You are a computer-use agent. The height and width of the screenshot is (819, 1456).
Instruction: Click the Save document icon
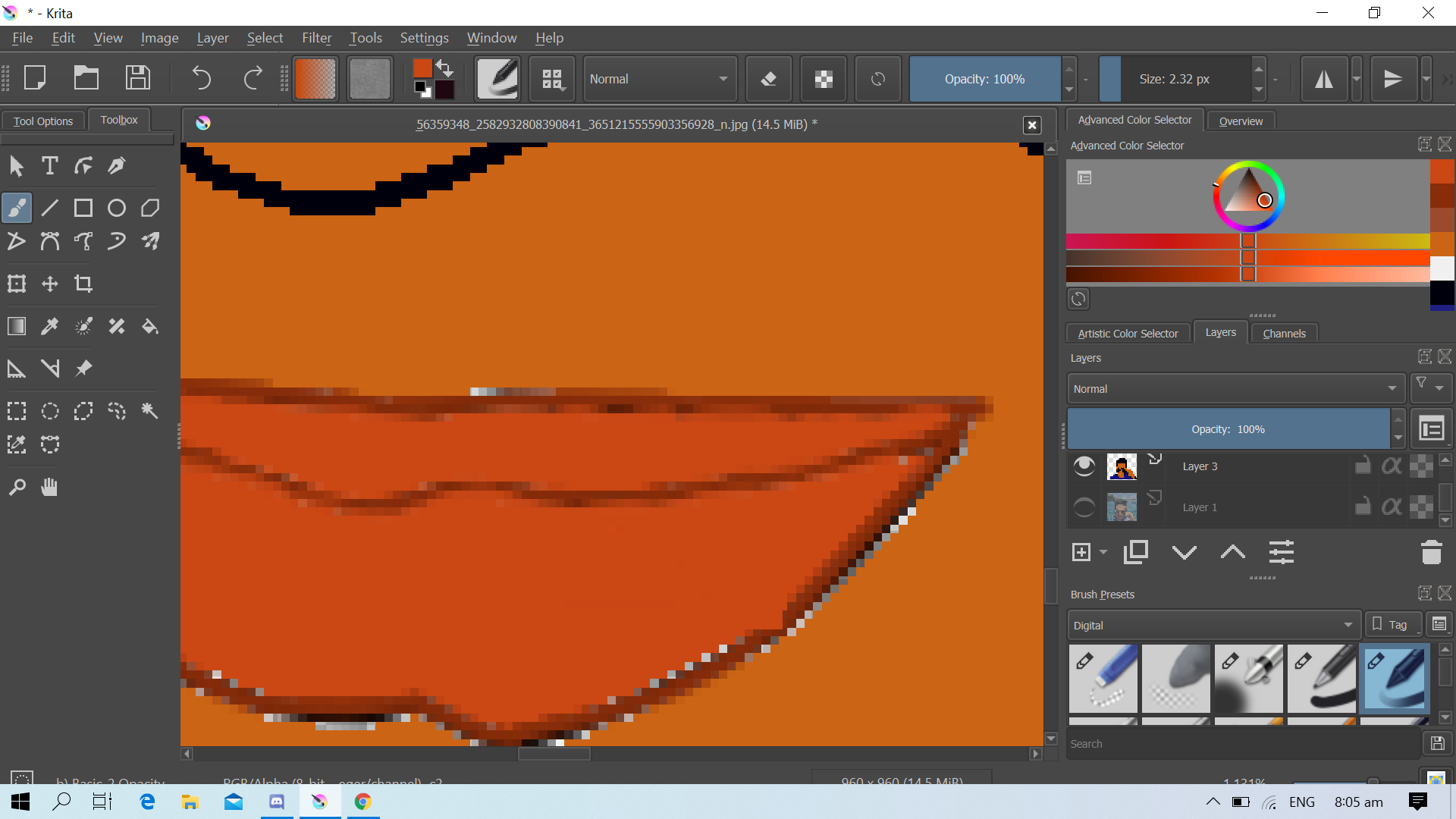[137, 78]
